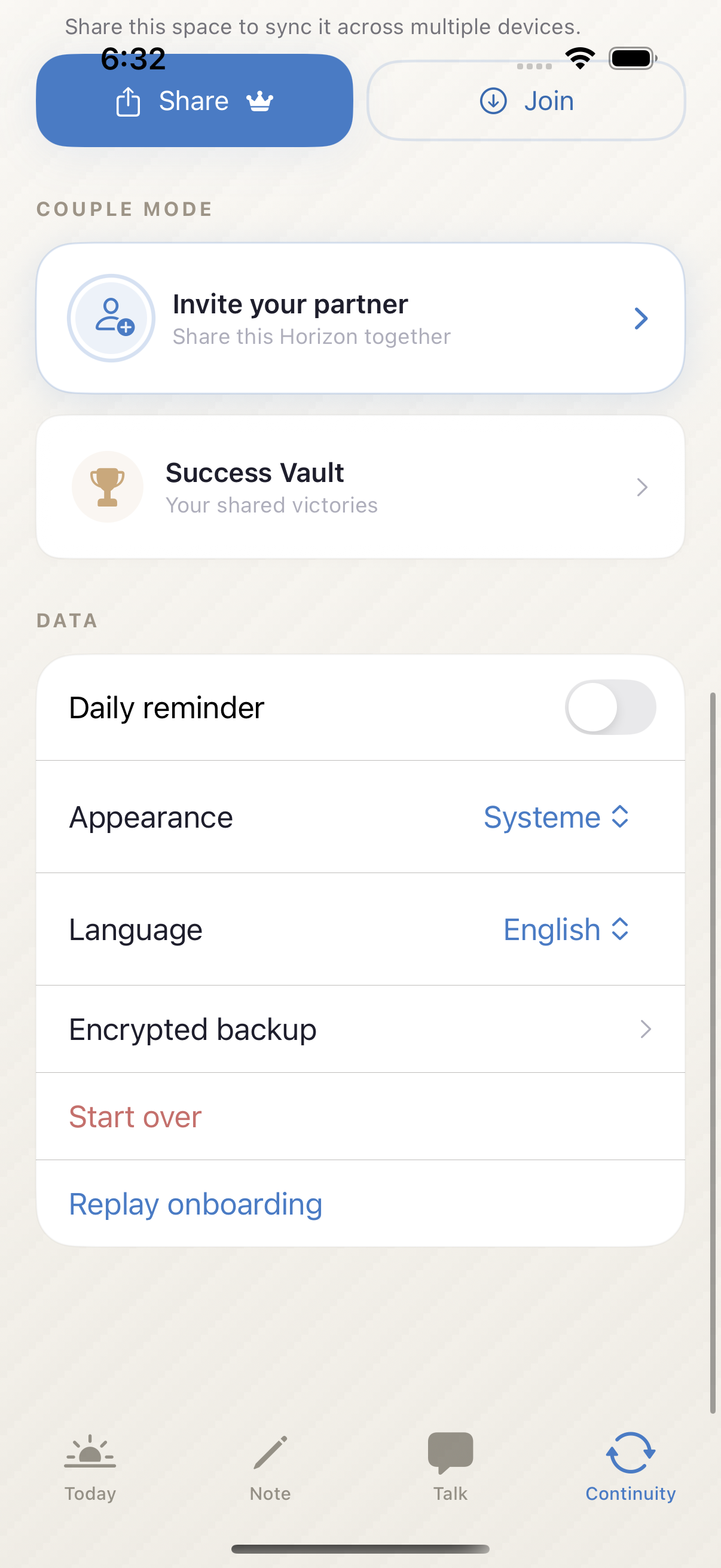Click the vertical scrollbar indicator

click(x=712, y=1052)
